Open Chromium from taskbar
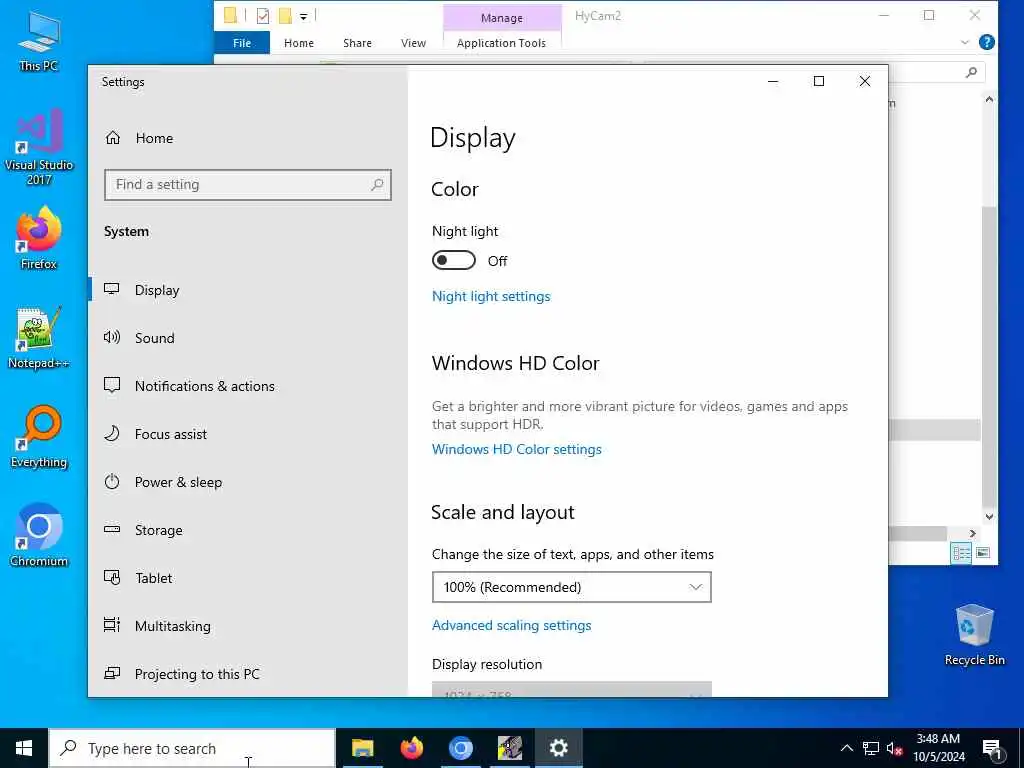The width and height of the screenshot is (1024, 768). click(x=460, y=748)
